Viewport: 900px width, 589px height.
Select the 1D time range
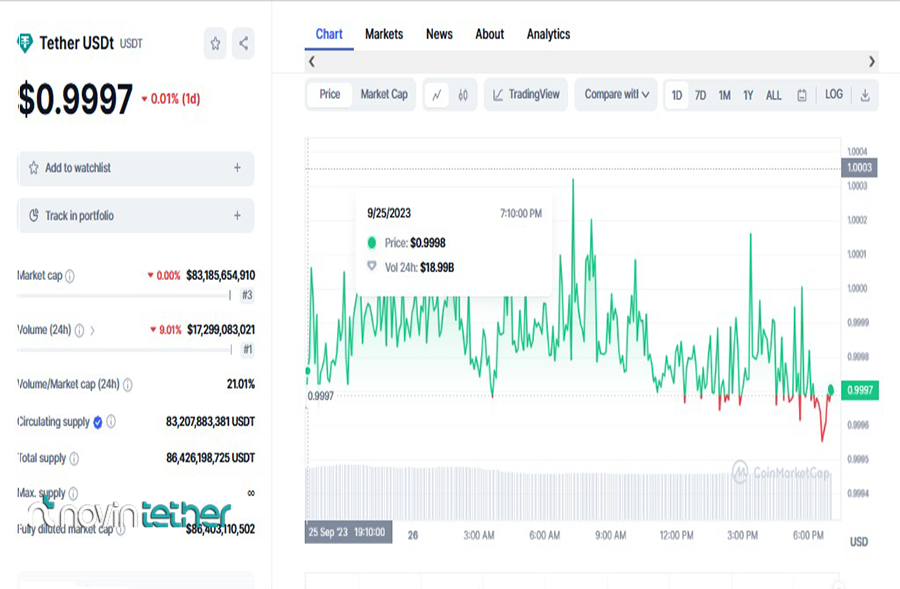tap(677, 95)
